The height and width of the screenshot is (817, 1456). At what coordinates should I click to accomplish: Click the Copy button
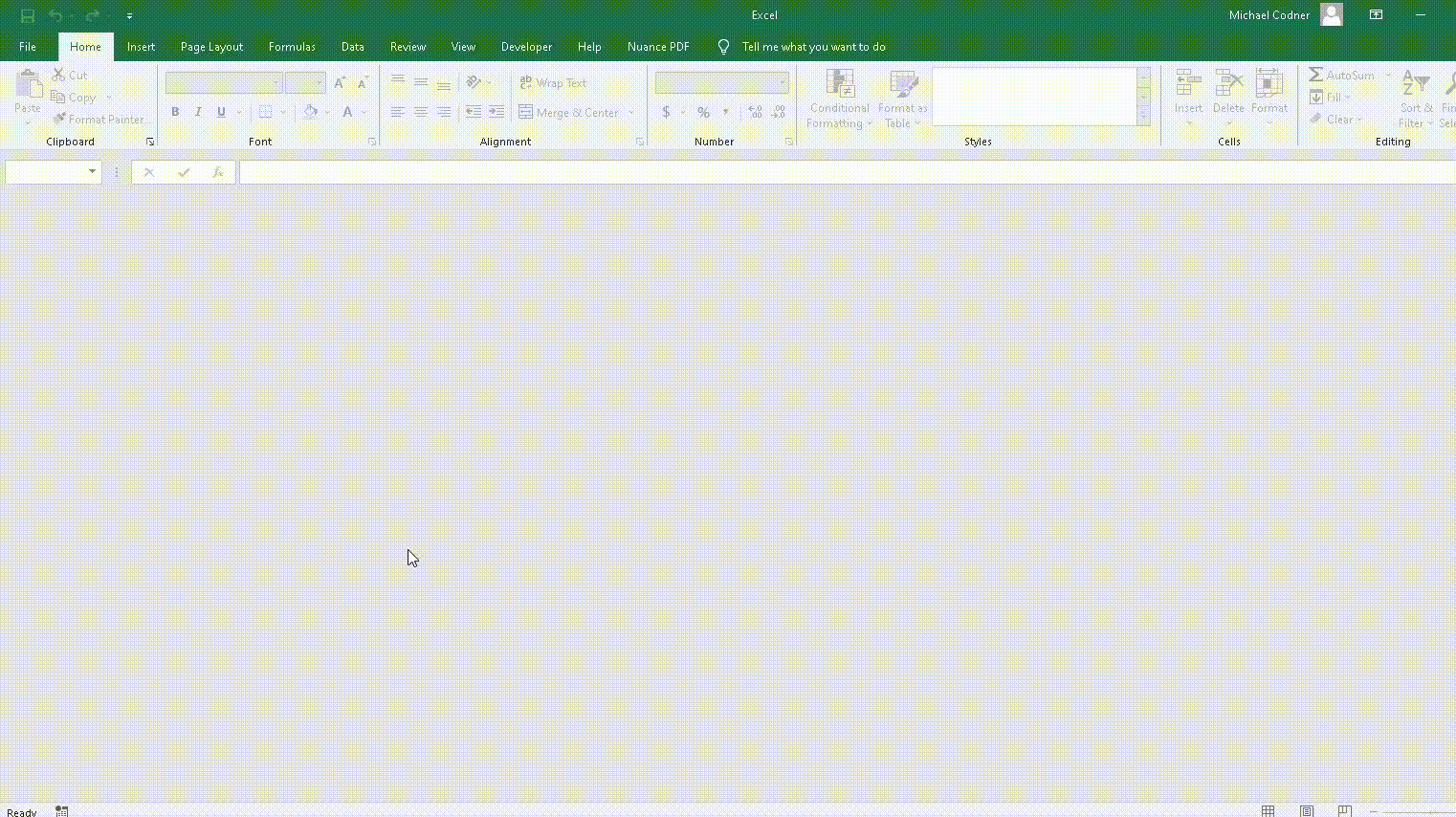pos(74,98)
